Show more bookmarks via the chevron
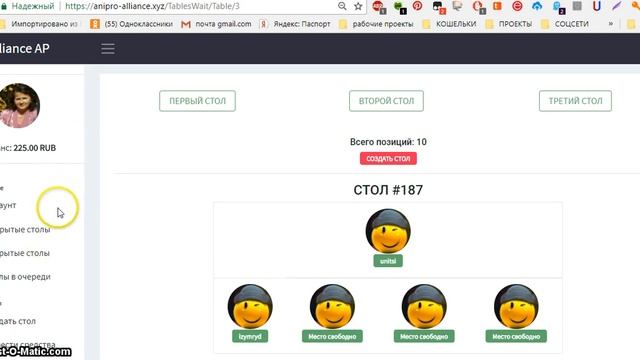640x360 pixels. click(x=611, y=24)
